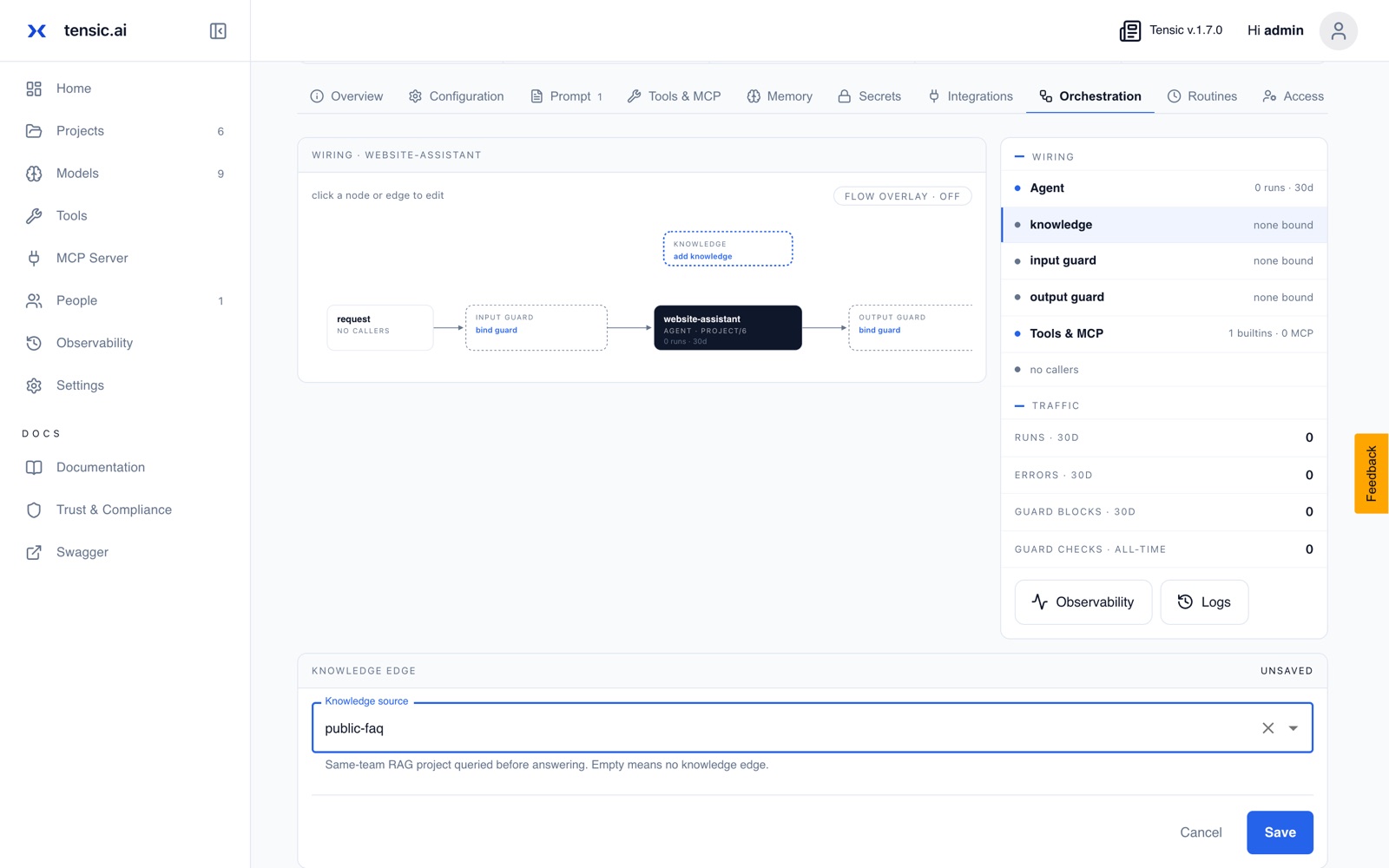
Task: Click the Cancel button
Action: click(x=1201, y=832)
